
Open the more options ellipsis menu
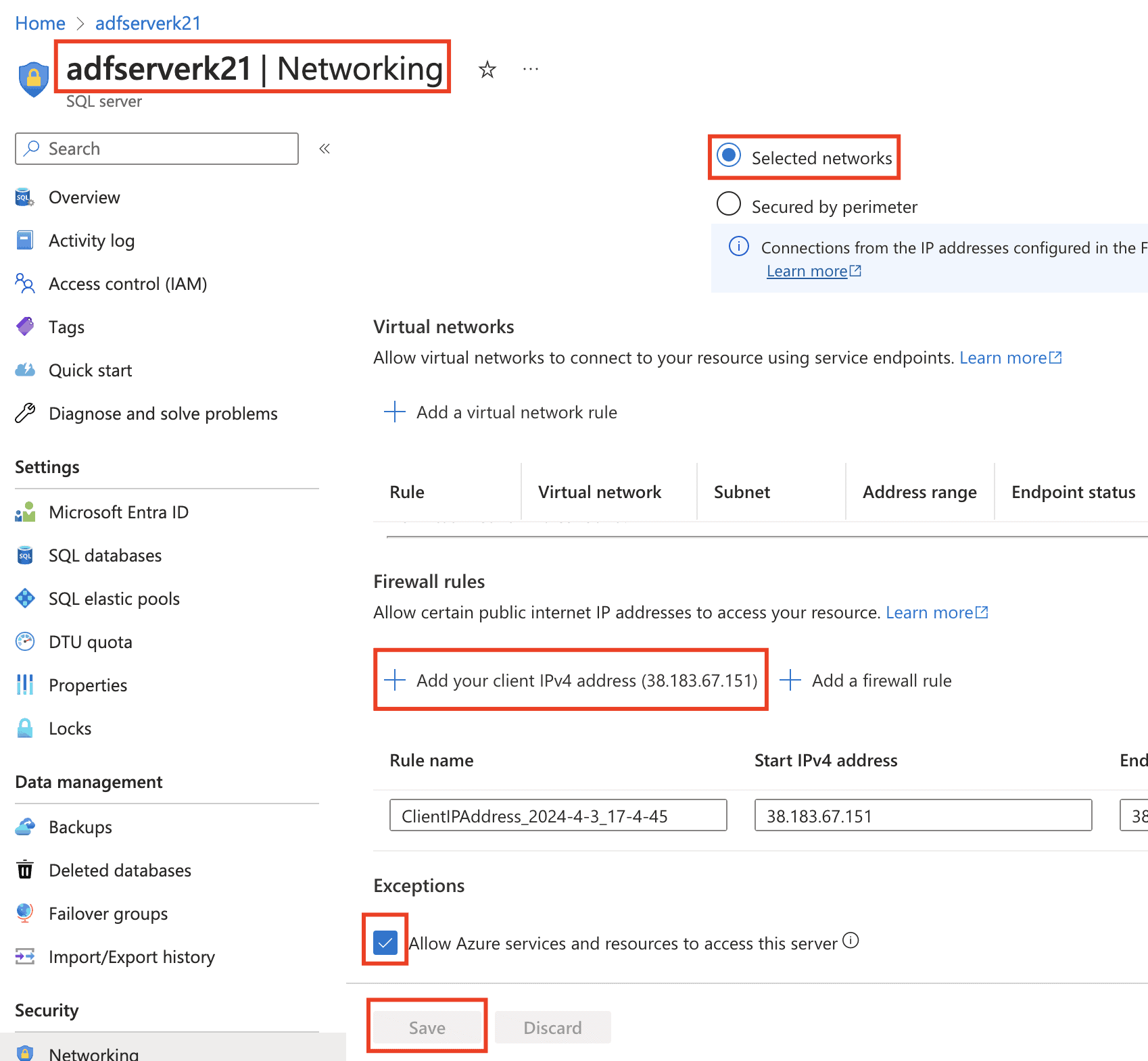[531, 70]
